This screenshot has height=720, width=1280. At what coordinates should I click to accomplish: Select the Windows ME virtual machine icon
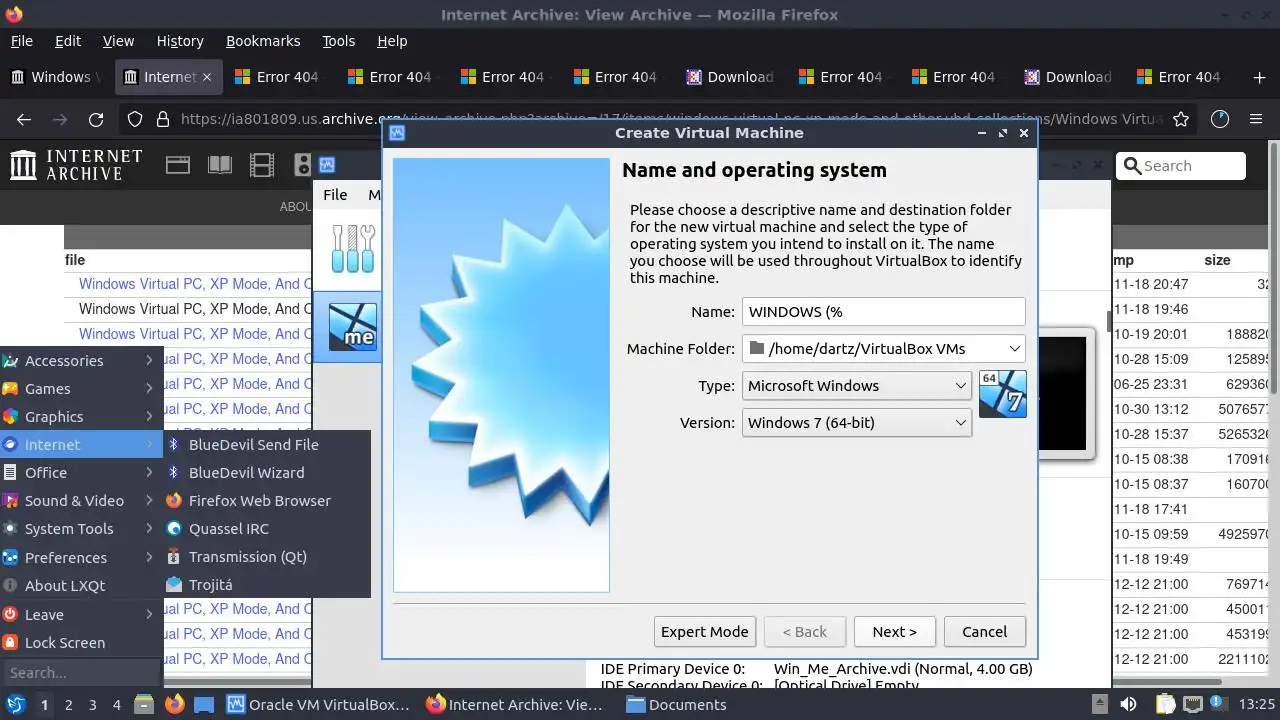tap(352, 327)
